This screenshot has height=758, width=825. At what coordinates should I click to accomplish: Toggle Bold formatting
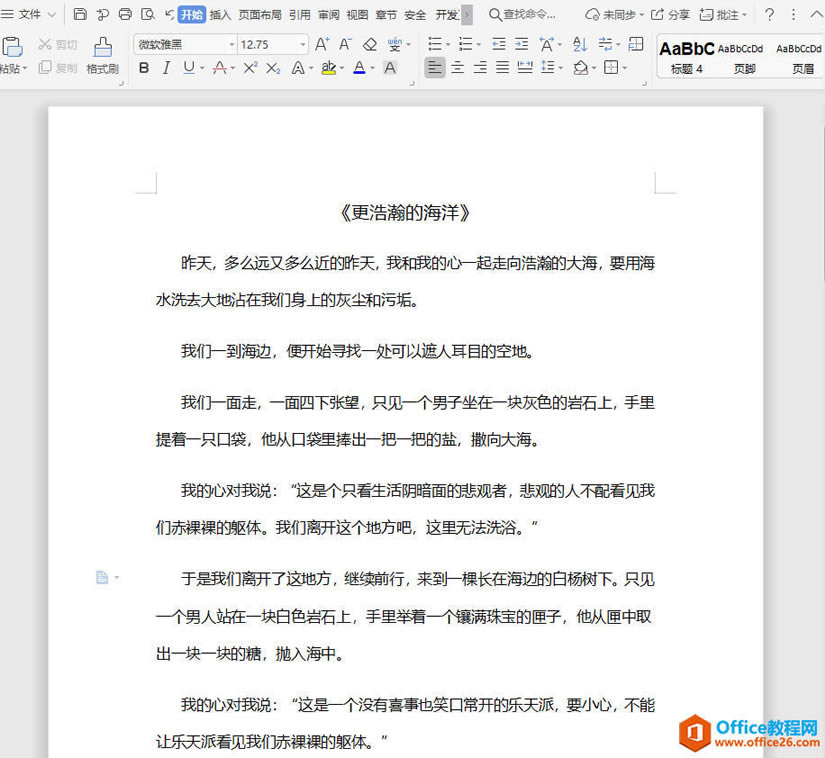144,68
